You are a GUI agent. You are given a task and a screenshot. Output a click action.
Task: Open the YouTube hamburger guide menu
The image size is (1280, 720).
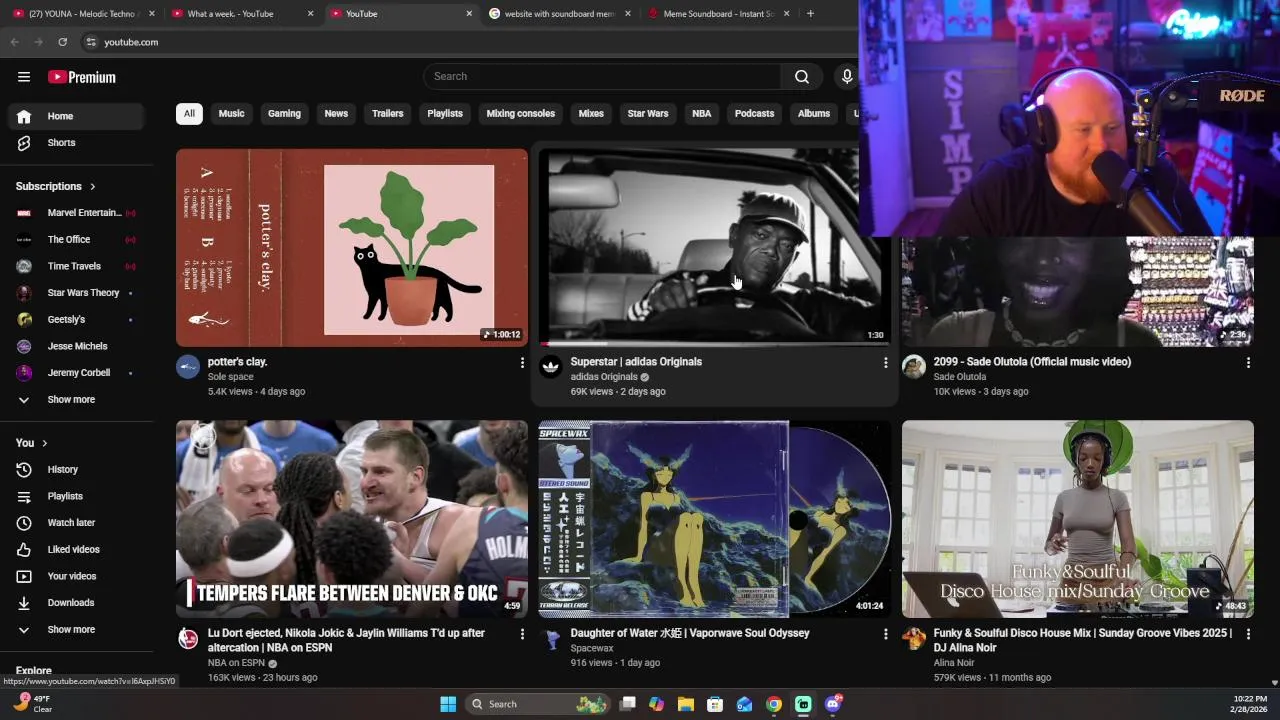[x=24, y=77]
